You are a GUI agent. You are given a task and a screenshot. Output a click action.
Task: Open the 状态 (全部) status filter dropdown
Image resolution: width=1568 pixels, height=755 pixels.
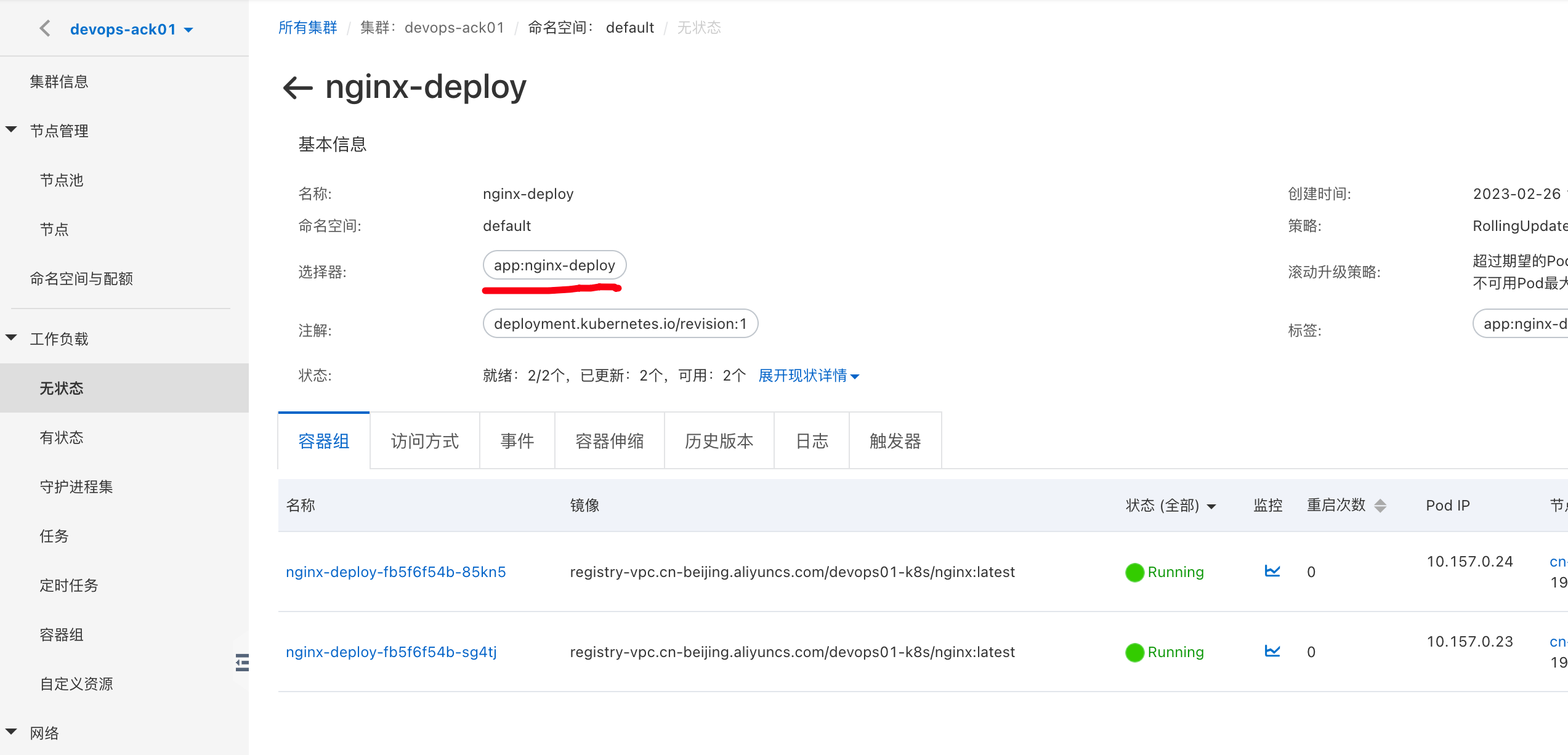pos(1170,505)
